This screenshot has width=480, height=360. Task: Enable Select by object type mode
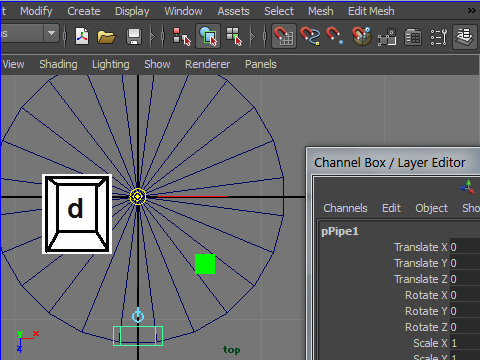tap(208, 36)
